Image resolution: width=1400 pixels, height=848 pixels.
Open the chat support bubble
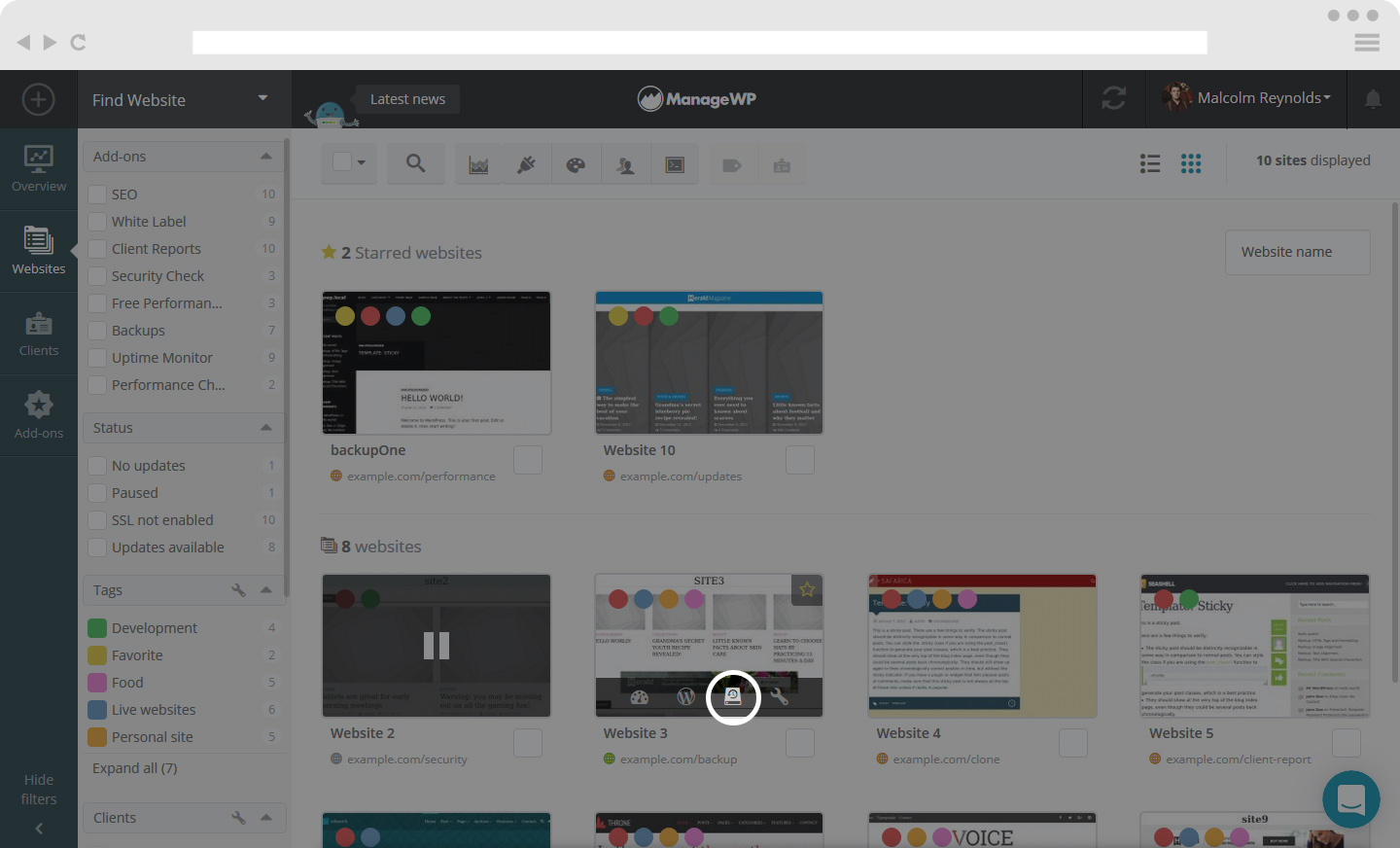click(x=1351, y=799)
